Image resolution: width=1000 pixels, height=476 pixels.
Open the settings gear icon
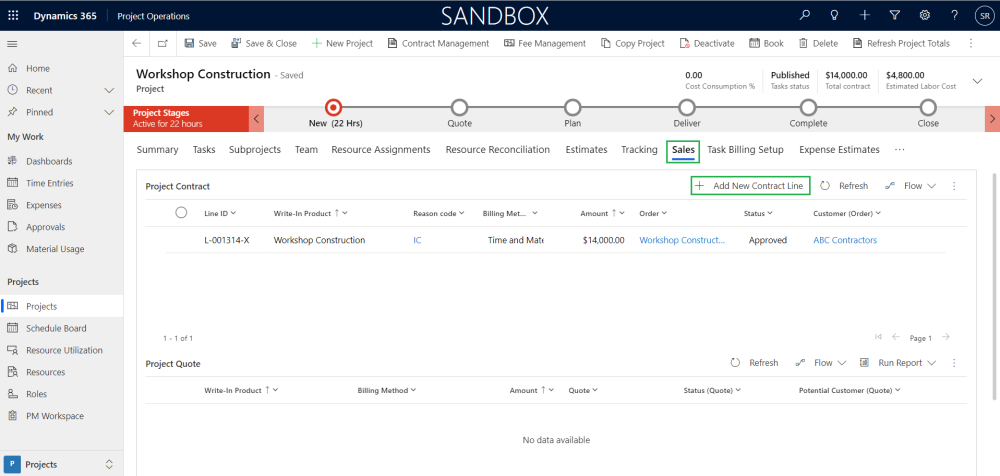pyautogui.click(x=924, y=15)
